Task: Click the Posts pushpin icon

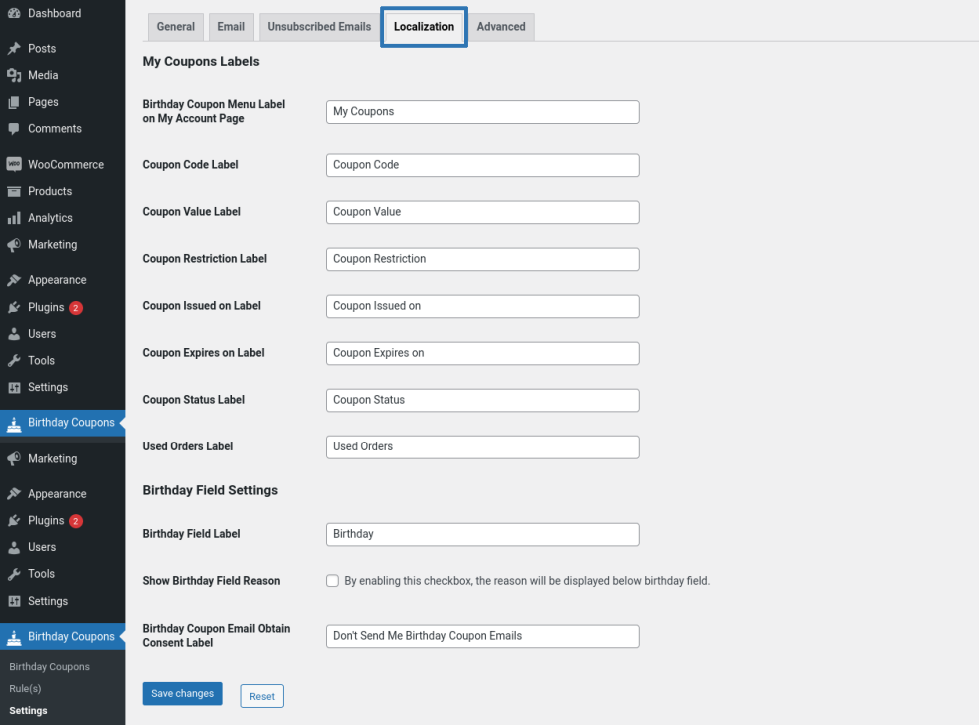Action: 14,49
